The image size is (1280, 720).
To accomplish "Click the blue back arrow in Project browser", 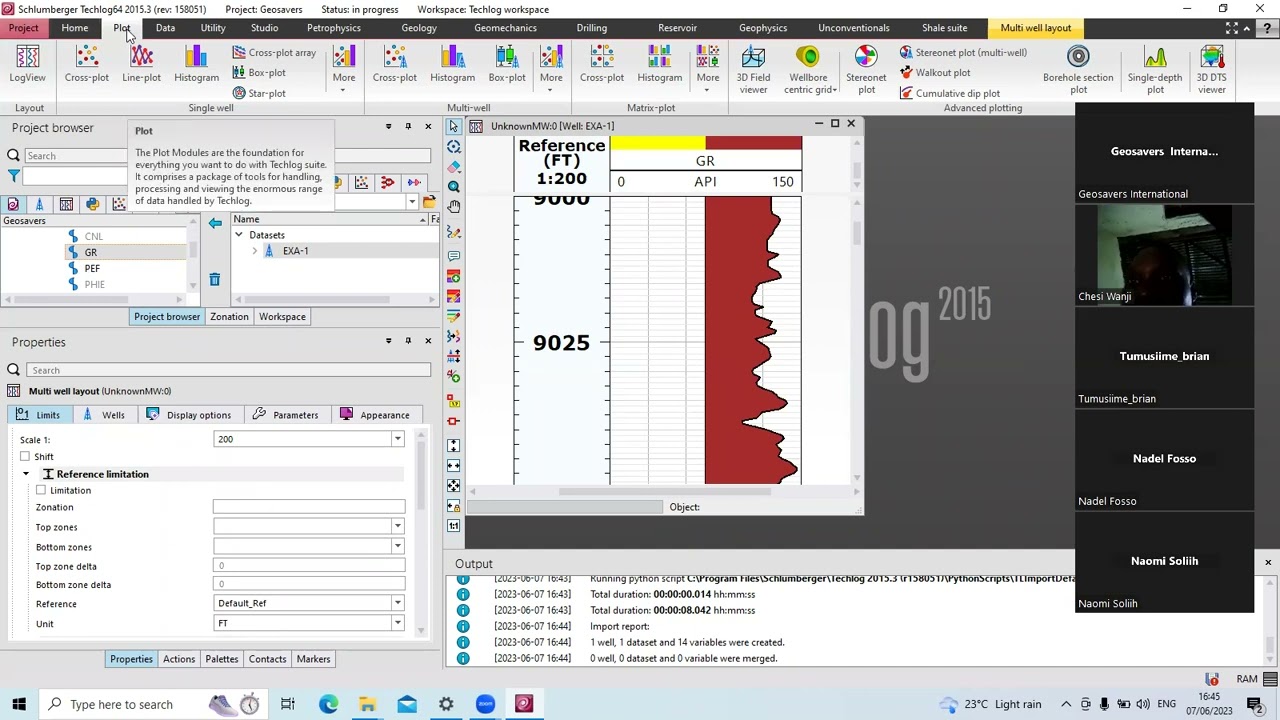I will [215, 223].
